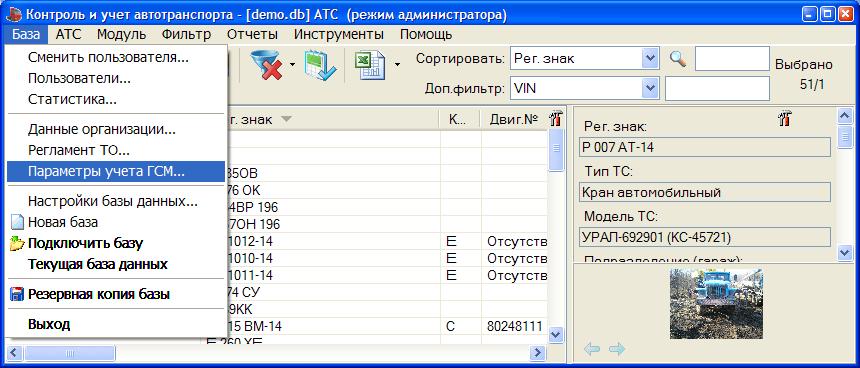Click the УРАЛ-692901 (КС-45721) model field
Screen dimensions: 860x368
tap(705, 237)
